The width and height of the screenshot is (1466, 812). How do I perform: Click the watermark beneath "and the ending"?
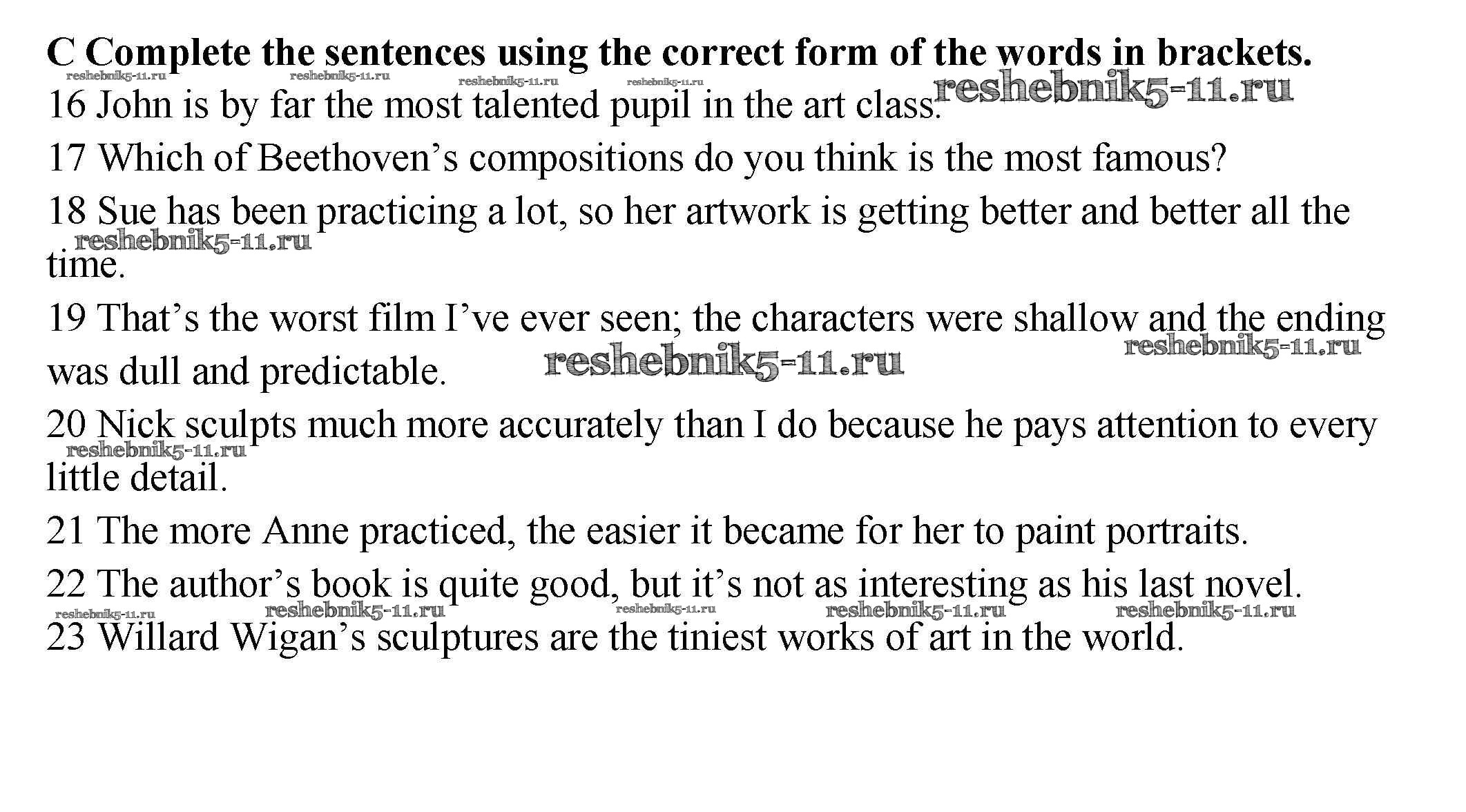(x=1242, y=347)
